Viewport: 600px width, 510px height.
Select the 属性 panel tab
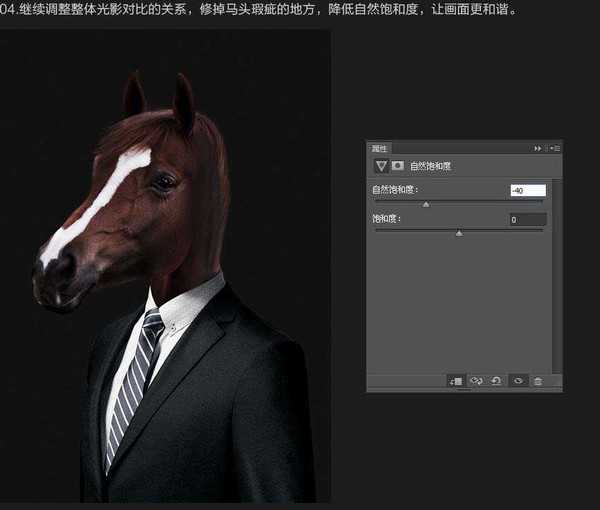(380, 148)
